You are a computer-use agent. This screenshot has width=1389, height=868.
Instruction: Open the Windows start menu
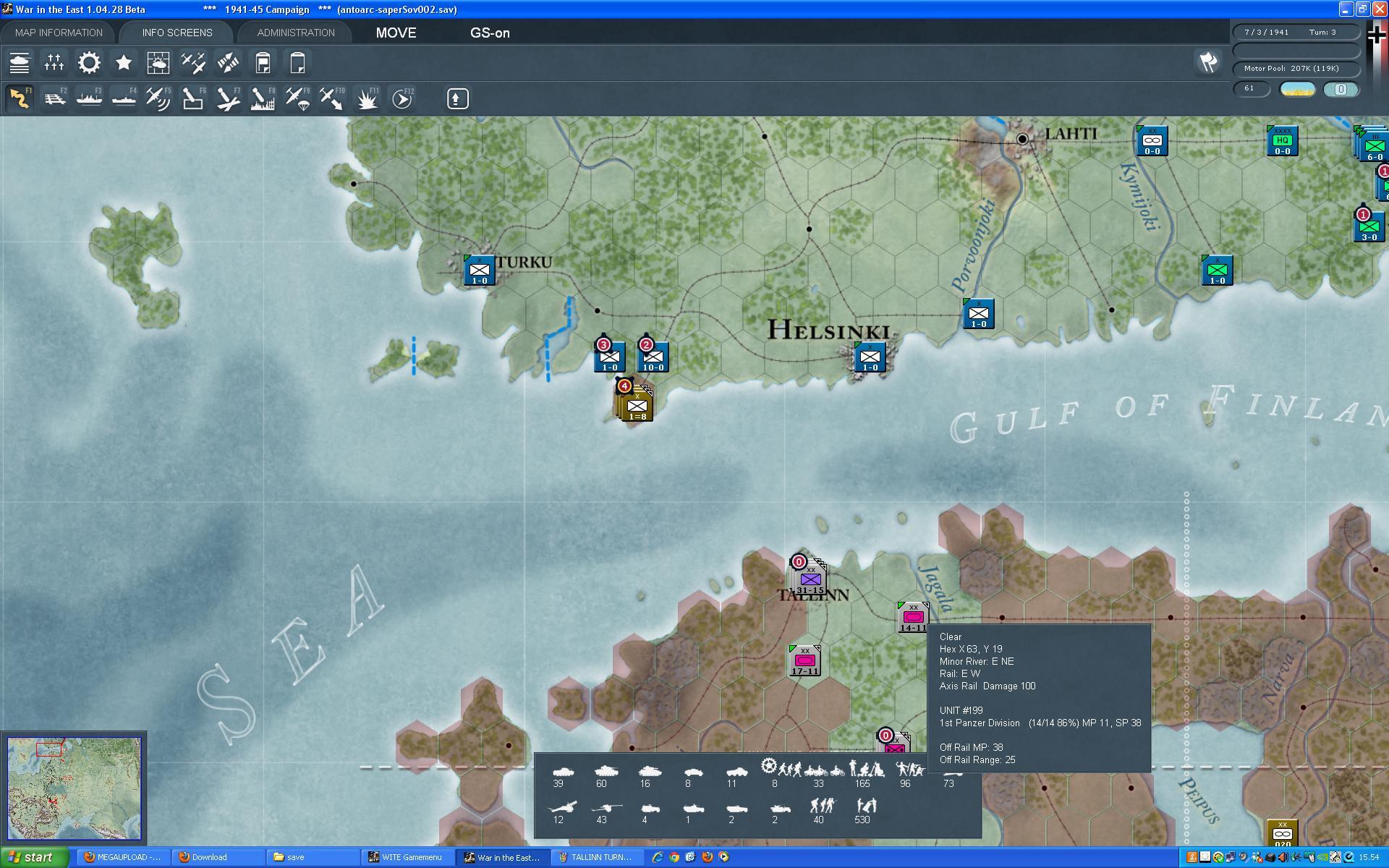35,857
